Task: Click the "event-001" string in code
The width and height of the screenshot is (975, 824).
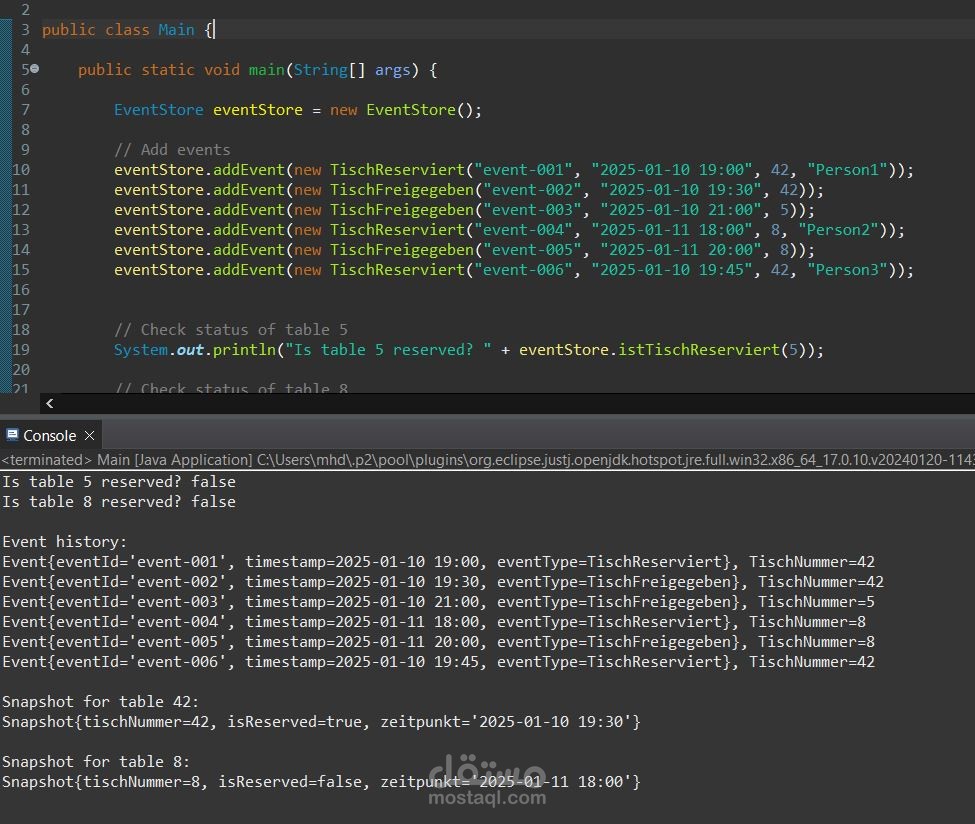Action: 522,170
